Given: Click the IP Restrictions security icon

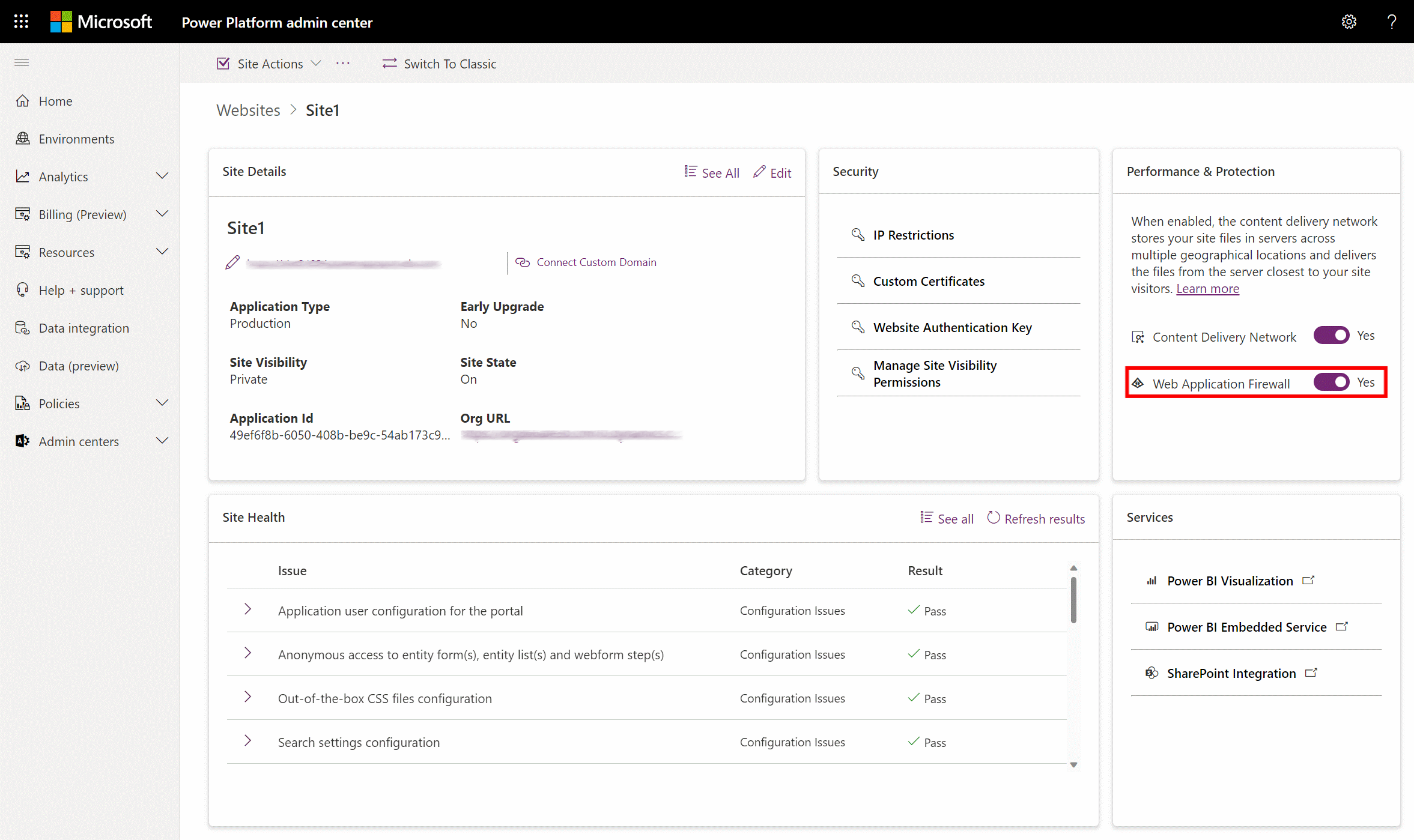Looking at the screenshot, I should (857, 234).
